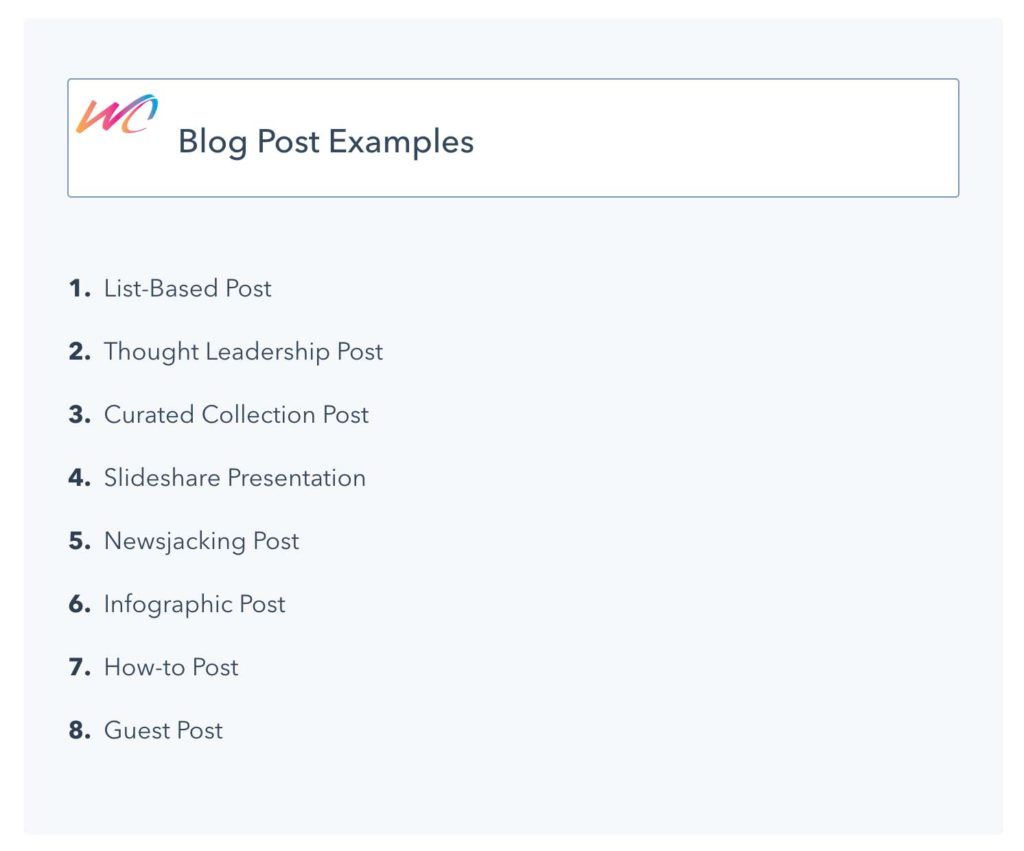Click the number 5 list marker
This screenshot has width=1024, height=851.
click(80, 541)
